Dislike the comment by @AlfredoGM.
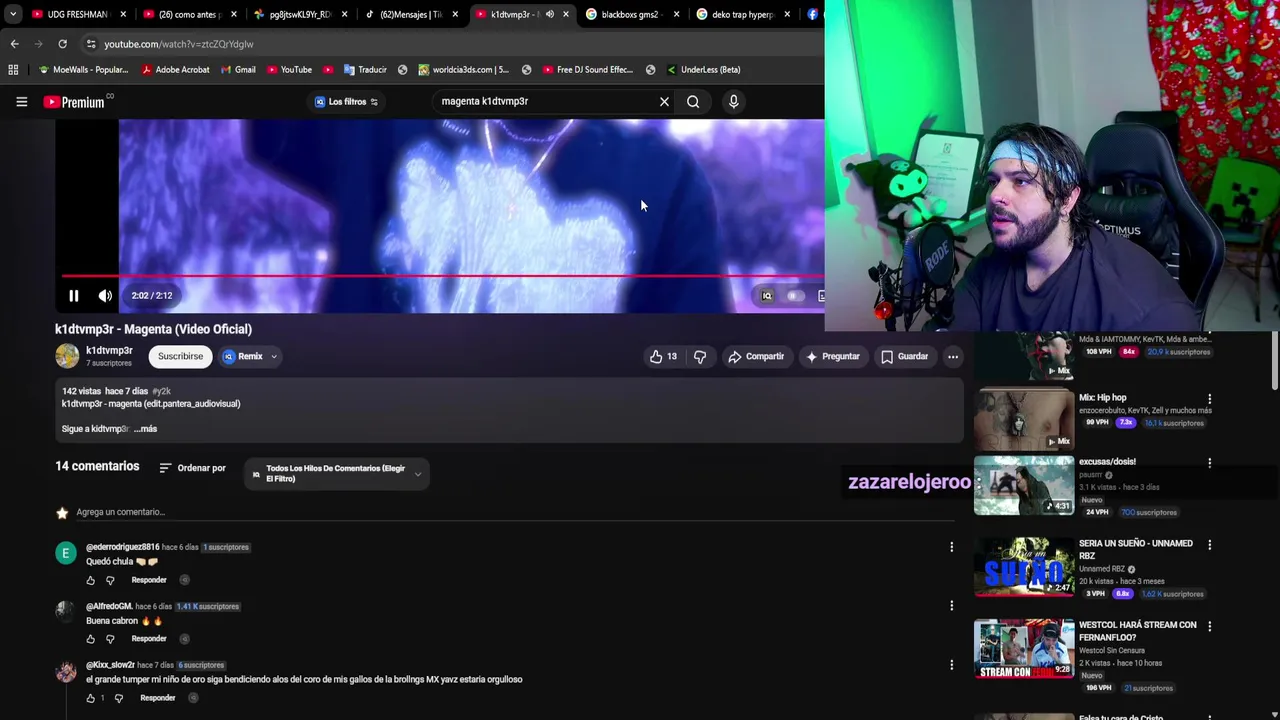The width and height of the screenshot is (1280, 720). click(110, 639)
